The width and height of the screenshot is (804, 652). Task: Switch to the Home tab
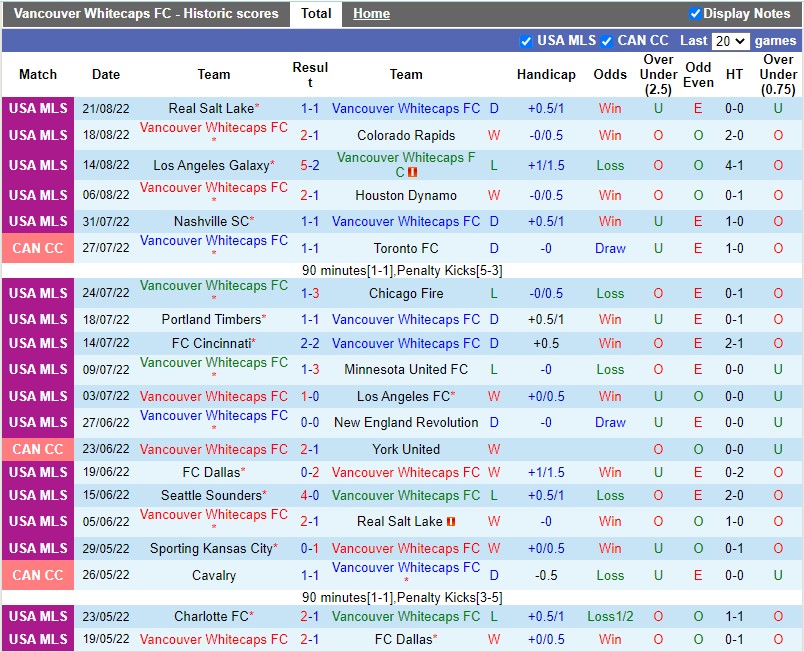click(x=371, y=14)
